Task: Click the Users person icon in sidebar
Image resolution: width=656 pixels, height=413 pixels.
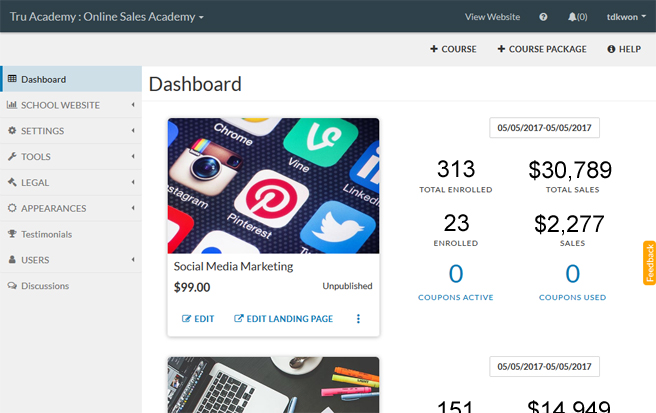Action: pyautogui.click(x=12, y=259)
